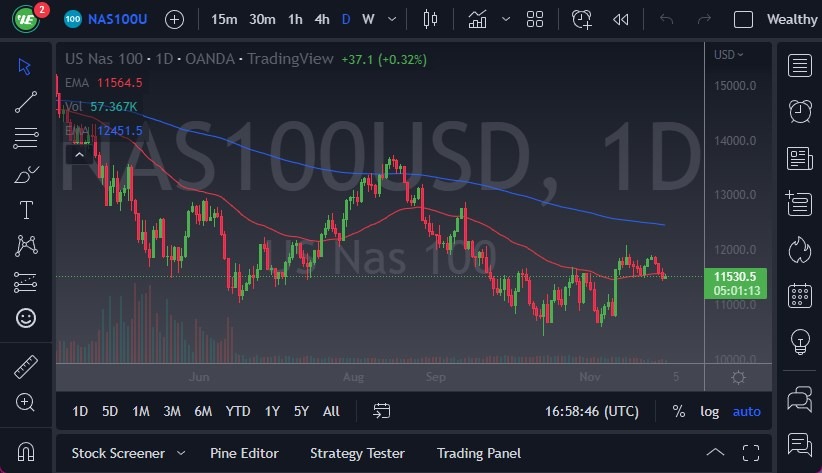Open the Fibonacci retracement tools
The height and width of the screenshot is (473, 822).
(25, 138)
